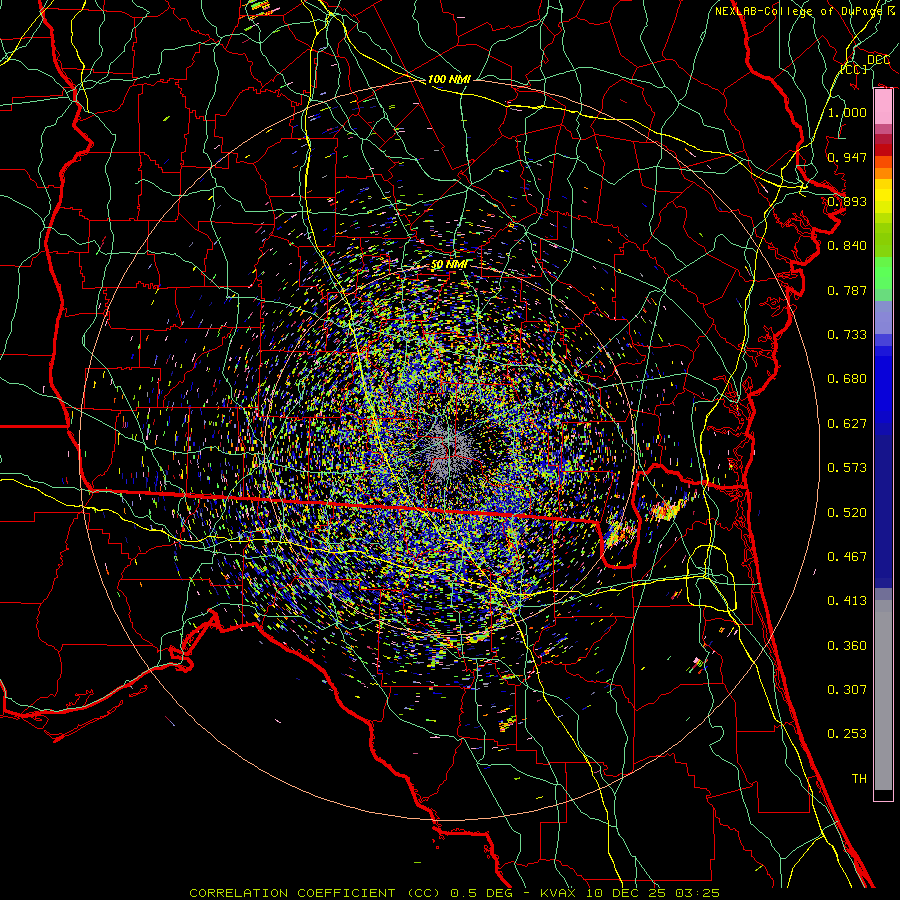Click the 100 NMI range ring label
Screen dimensions: 900x900
[x=449, y=79]
